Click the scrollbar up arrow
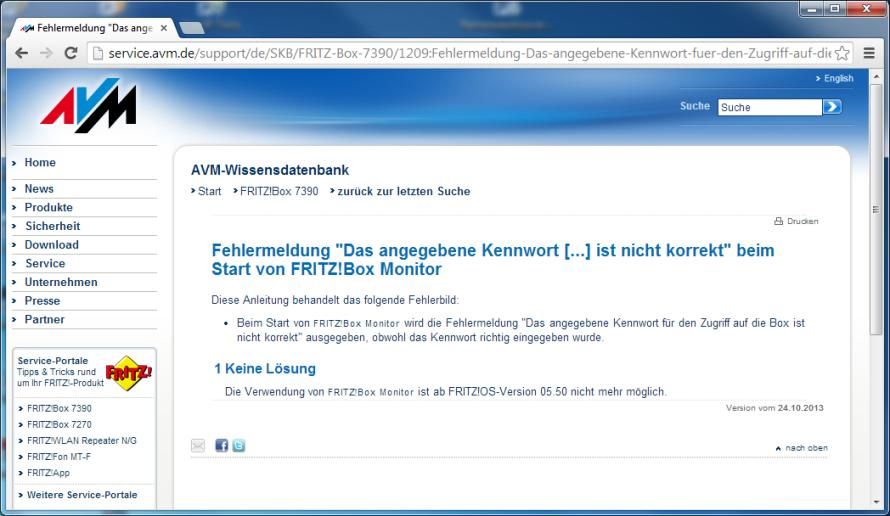890x516 pixels. [x=876, y=76]
